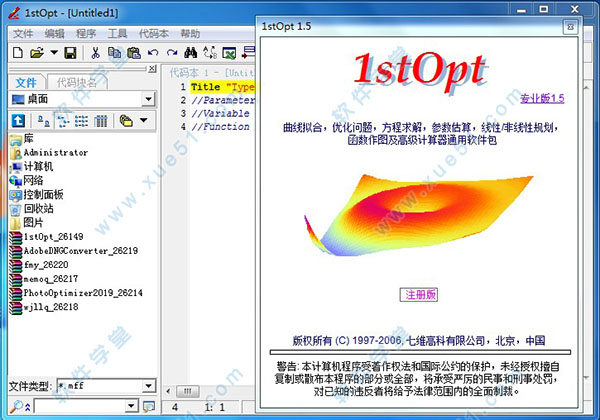Open the 程序 menu
600x420 pixels.
tap(86, 34)
